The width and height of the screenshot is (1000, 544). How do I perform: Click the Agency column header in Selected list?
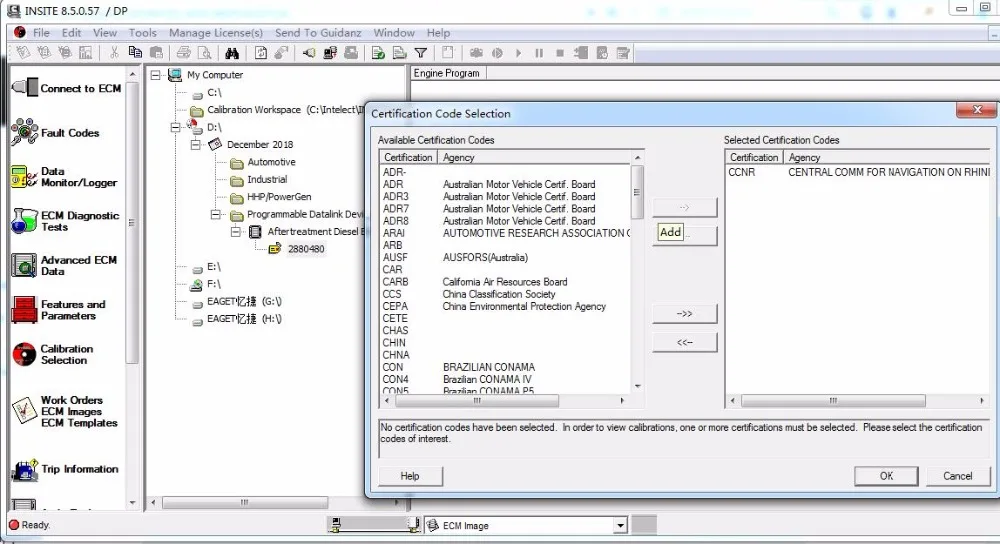(x=888, y=158)
